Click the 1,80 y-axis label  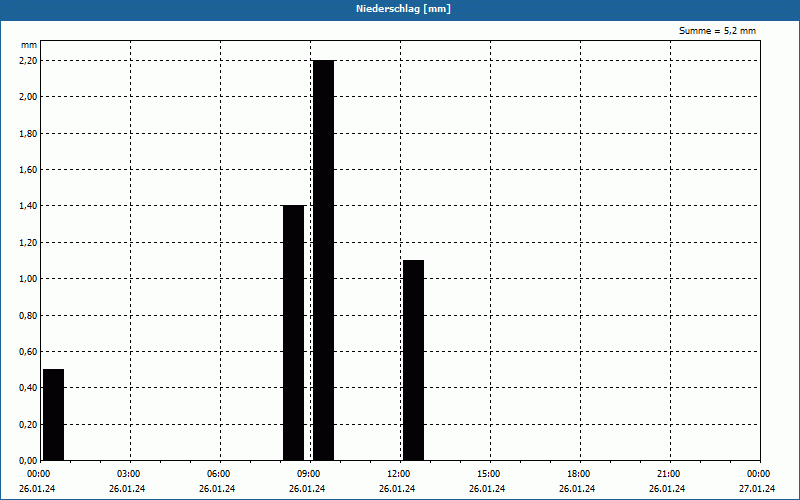(28, 133)
